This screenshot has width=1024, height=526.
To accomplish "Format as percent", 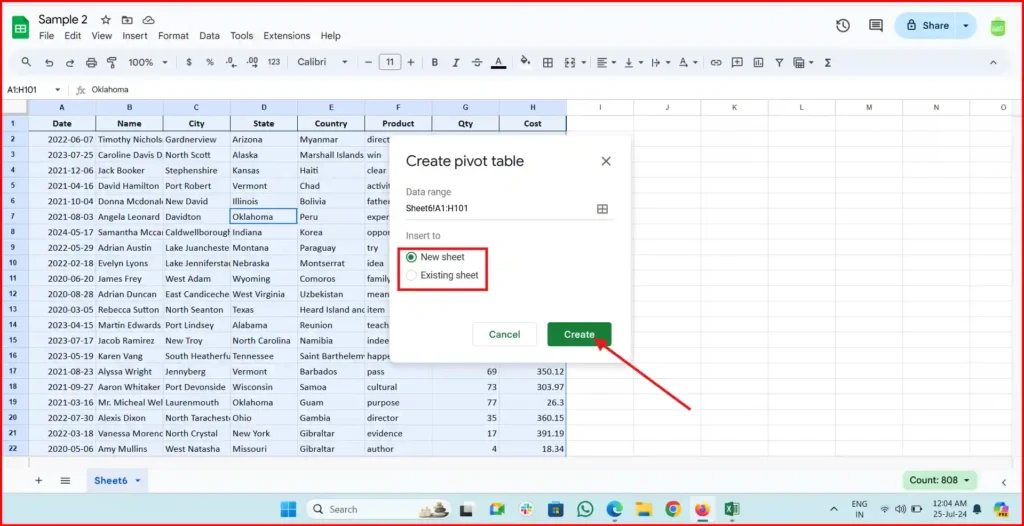I will point(210,63).
